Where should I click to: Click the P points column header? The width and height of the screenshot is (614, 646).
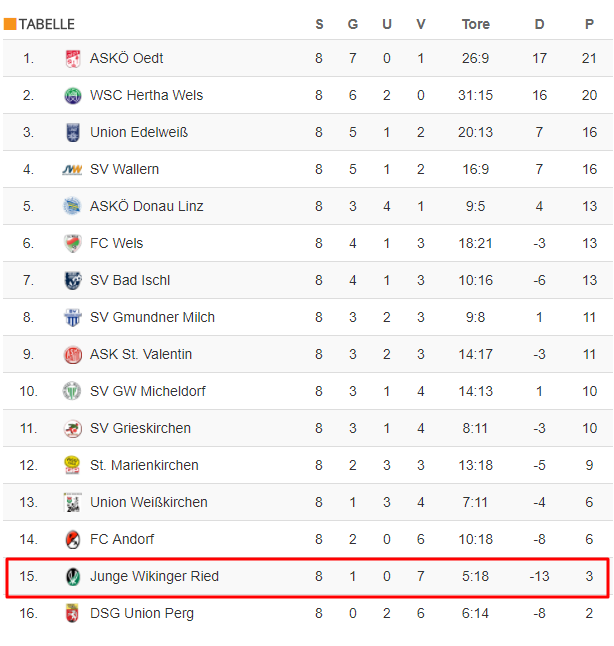589,24
